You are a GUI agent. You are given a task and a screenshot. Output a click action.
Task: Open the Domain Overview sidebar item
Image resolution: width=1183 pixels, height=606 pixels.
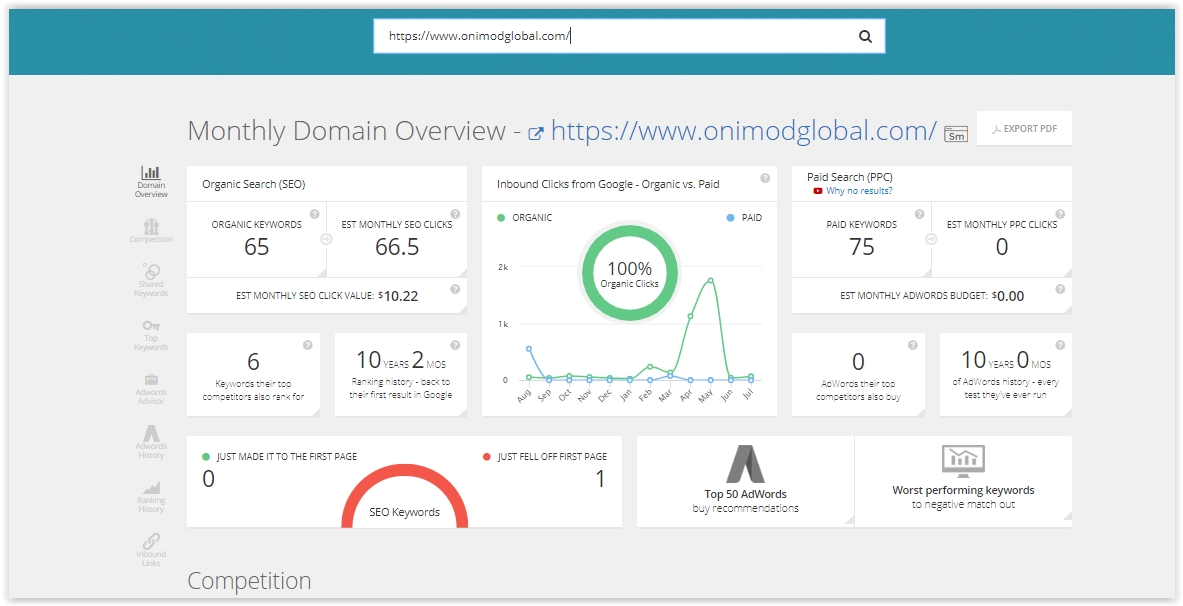tap(151, 183)
